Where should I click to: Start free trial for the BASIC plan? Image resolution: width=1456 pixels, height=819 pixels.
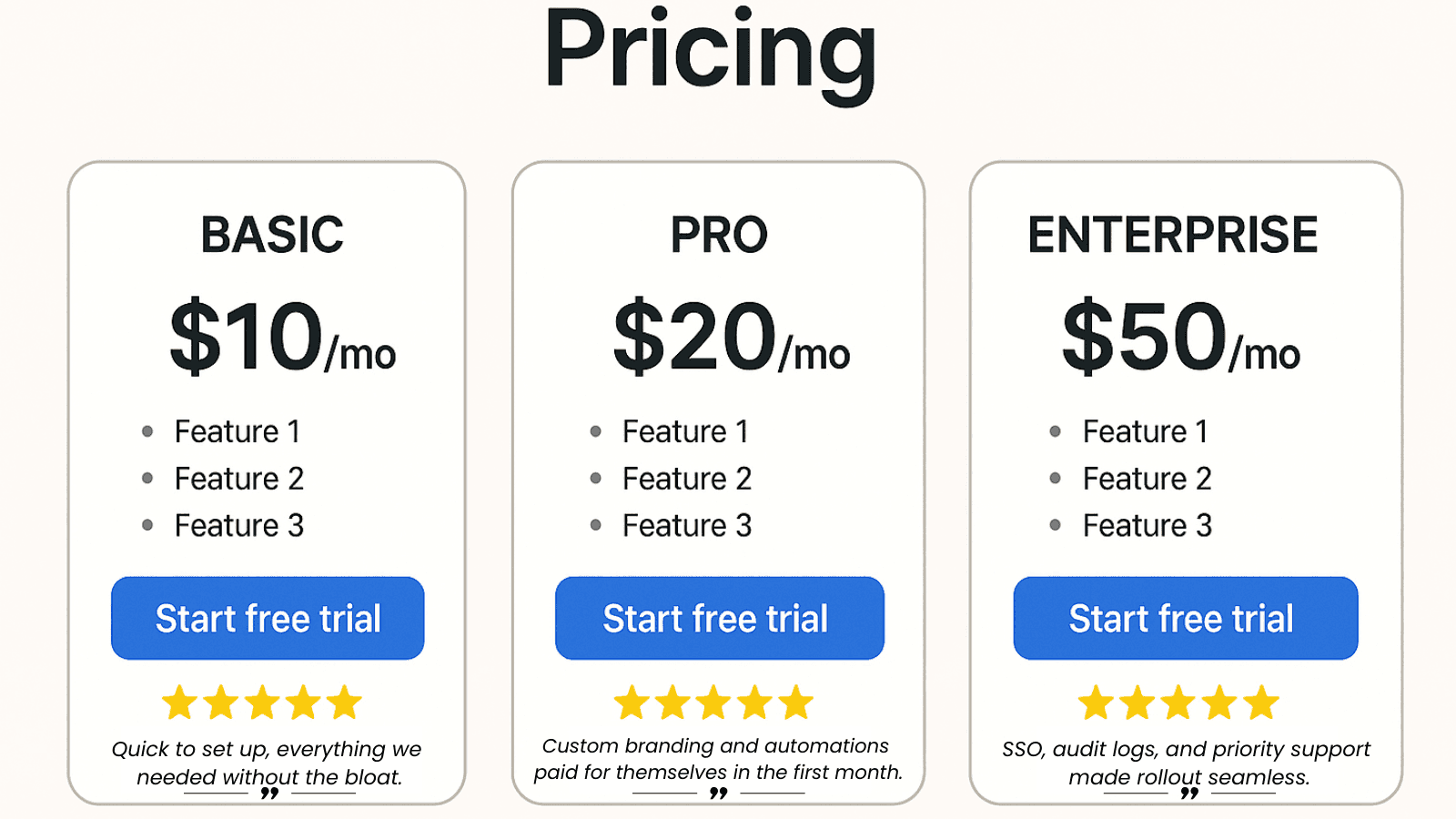[x=267, y=618]
